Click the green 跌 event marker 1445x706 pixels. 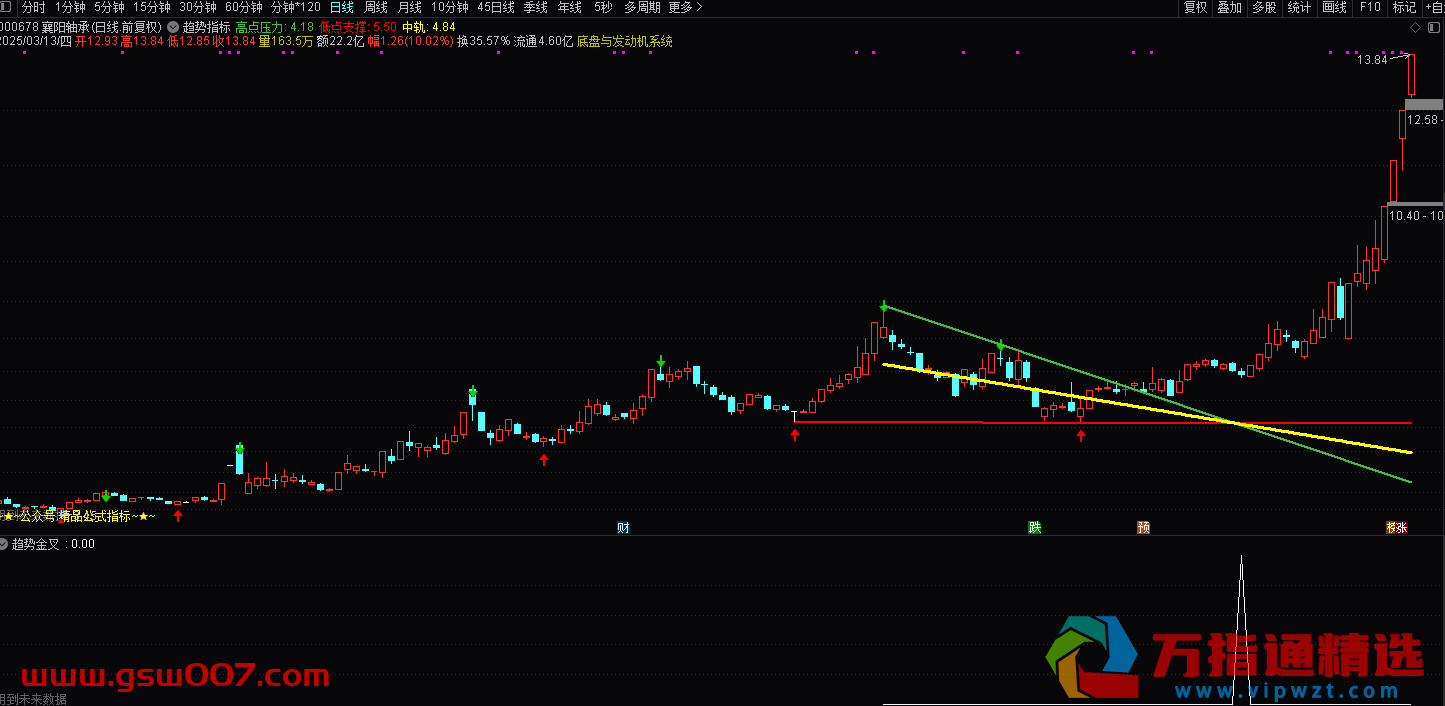pos(1035,528)
